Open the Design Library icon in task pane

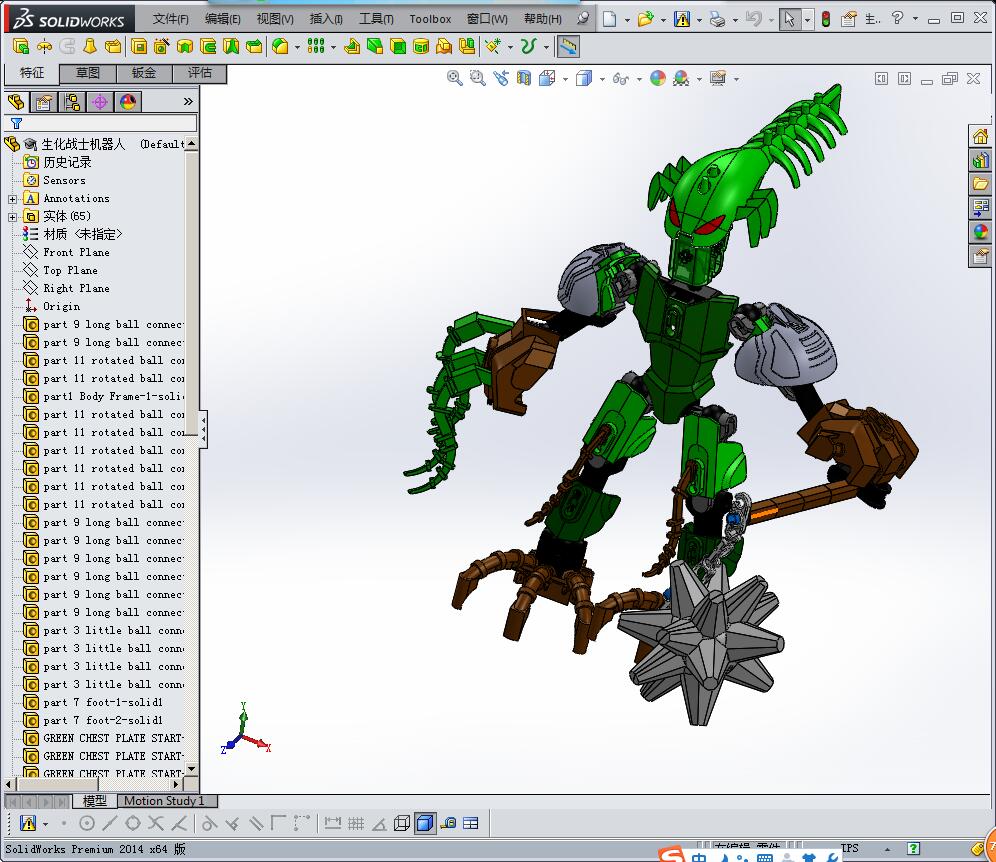980,161
